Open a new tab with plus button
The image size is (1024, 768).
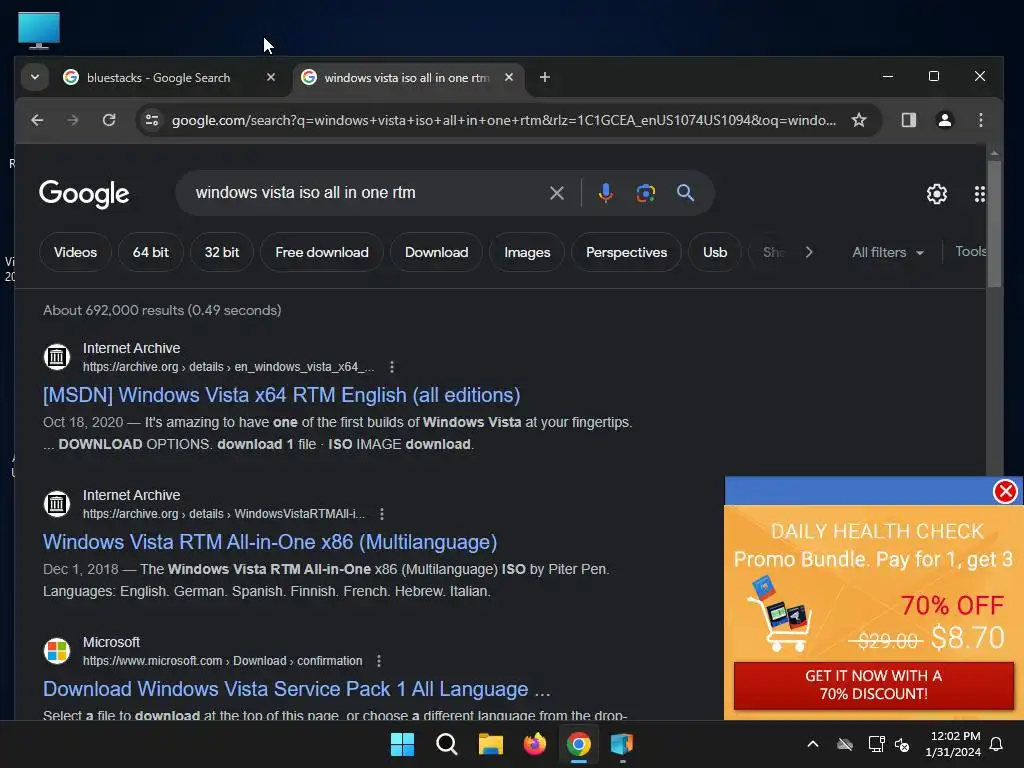tap(545, 77)
